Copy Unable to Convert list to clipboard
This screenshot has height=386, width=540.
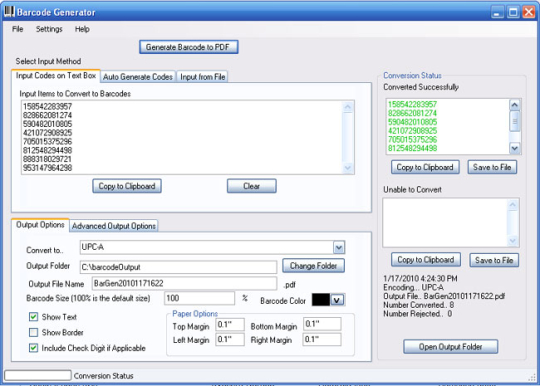pyautogui.click(x=426, y=260)
